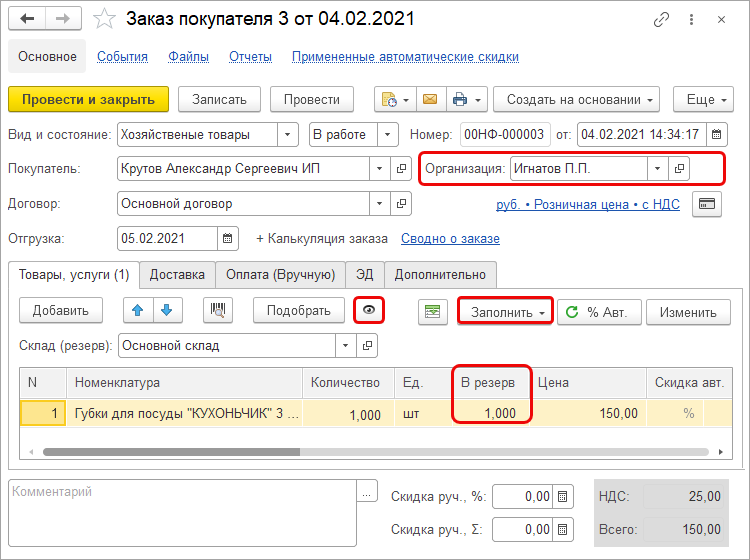The image size is (750, 560).
Task: Open the Еще menu
Action: pos(703,99)
